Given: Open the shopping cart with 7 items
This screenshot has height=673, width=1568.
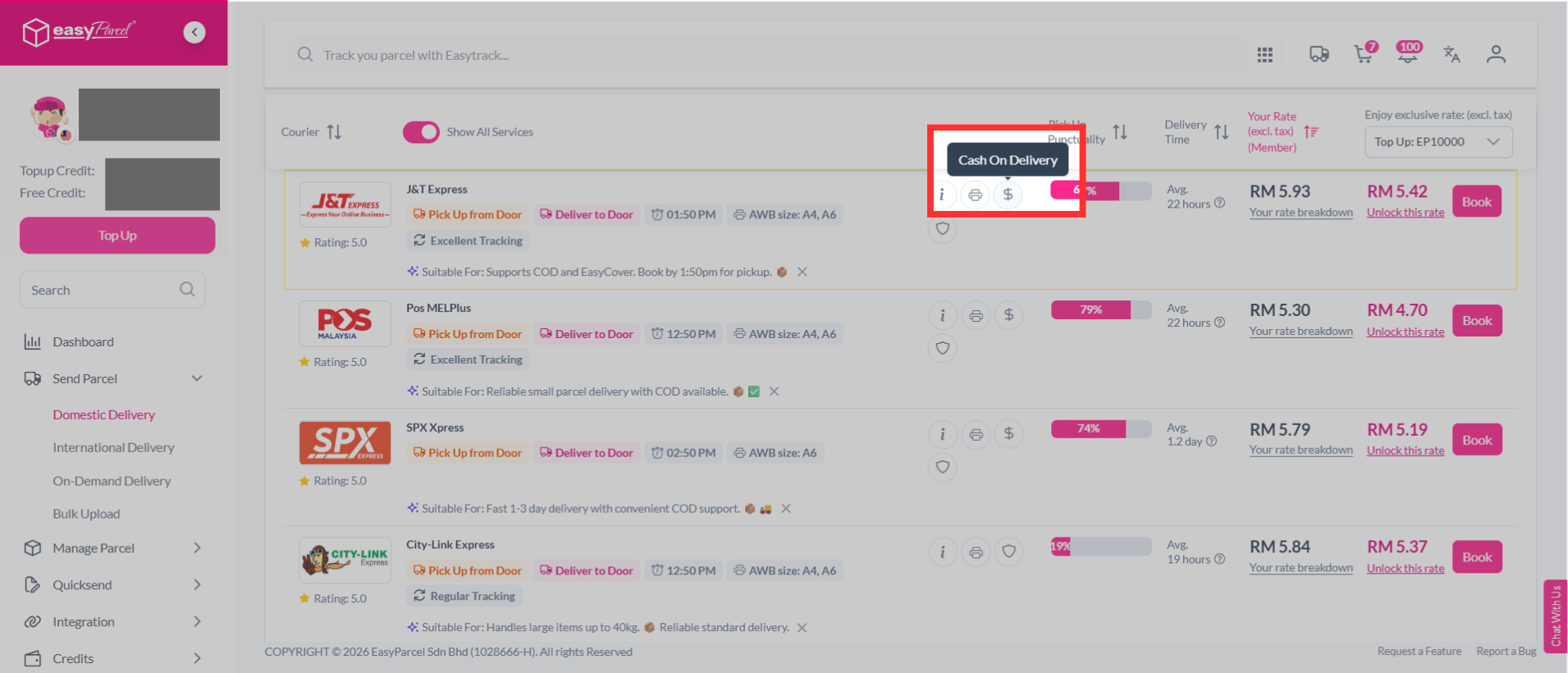Looking at the screenshot, I should pyautogui.click(x=1365, y=53).
